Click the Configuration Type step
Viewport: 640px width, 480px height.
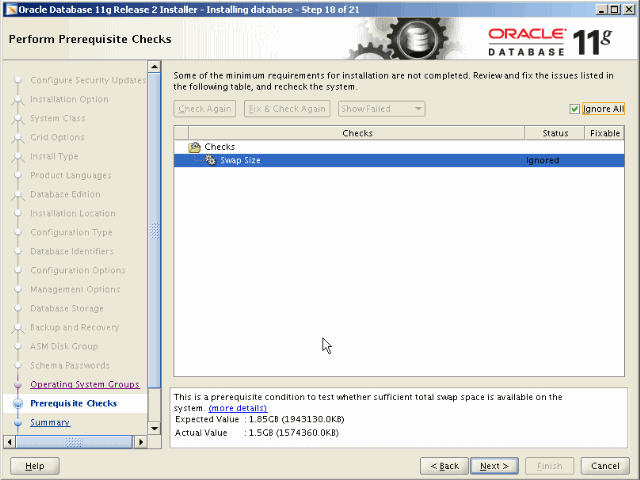point(71,232)
